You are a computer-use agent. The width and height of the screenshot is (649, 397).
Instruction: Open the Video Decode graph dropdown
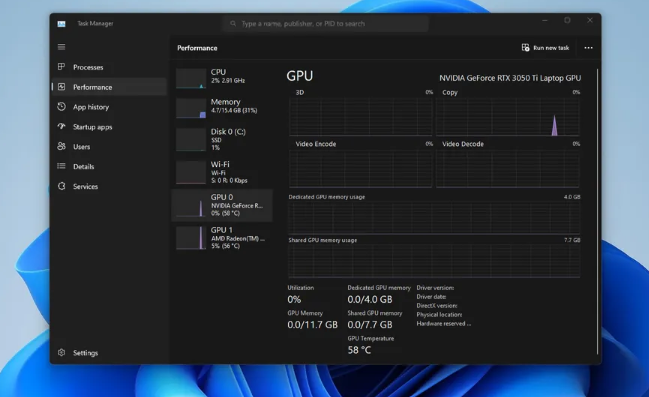(463, 144)
